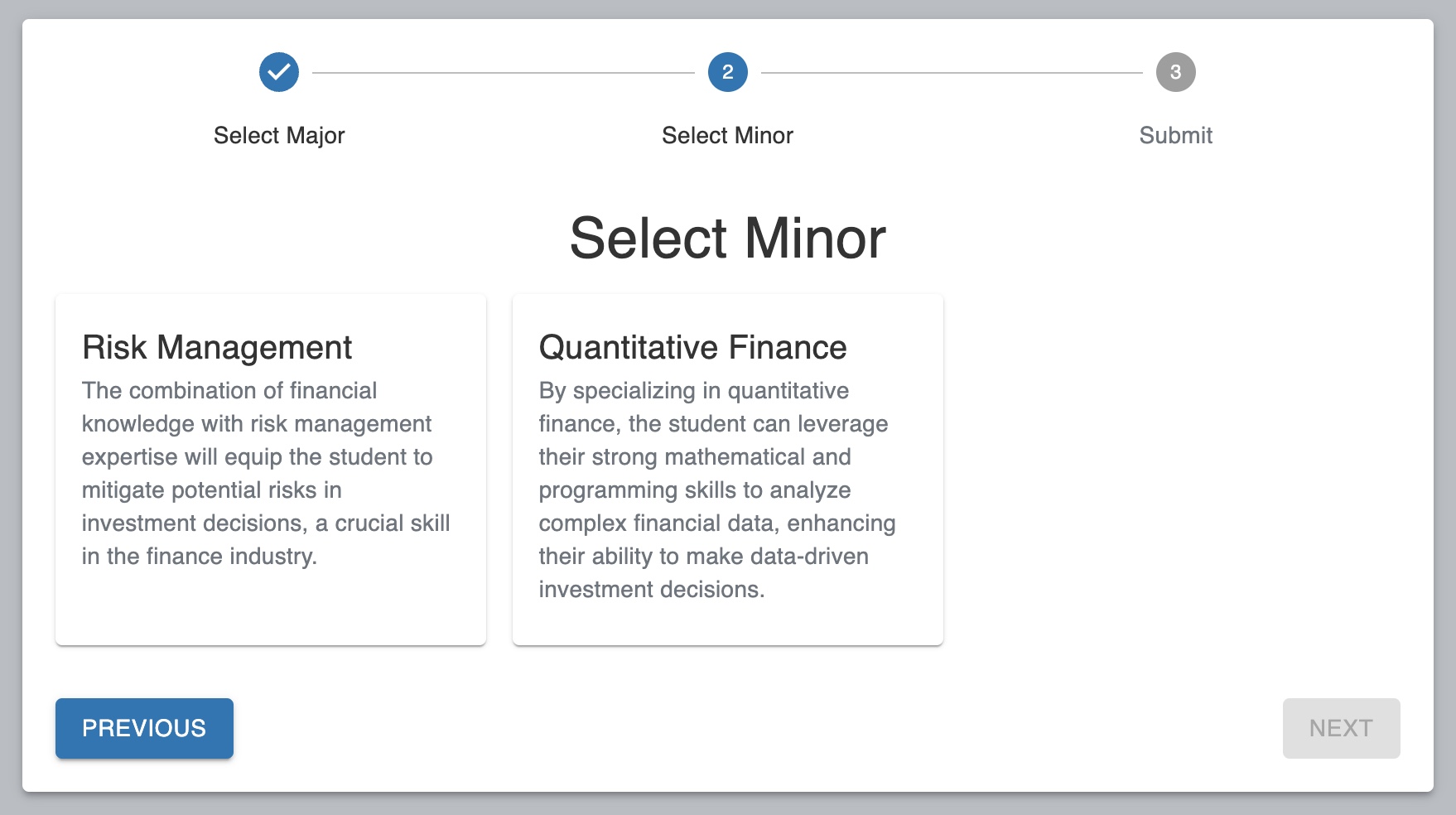Click connector line between steps 2 and 3
Image resolution: width=1456 pixels, height=815 pixels.
click(952, 73)
